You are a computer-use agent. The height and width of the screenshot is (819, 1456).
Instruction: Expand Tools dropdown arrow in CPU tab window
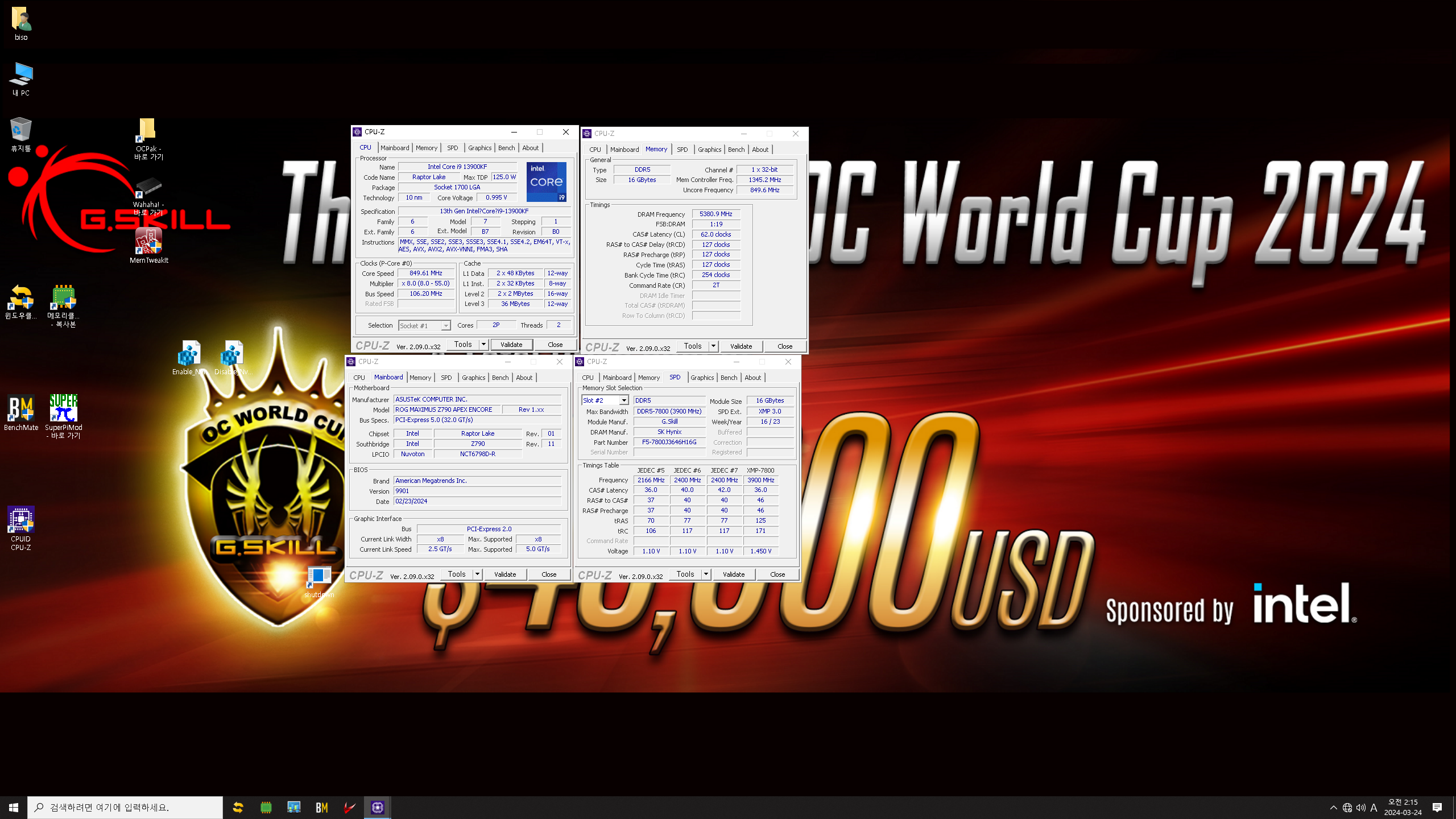[483, 345]
